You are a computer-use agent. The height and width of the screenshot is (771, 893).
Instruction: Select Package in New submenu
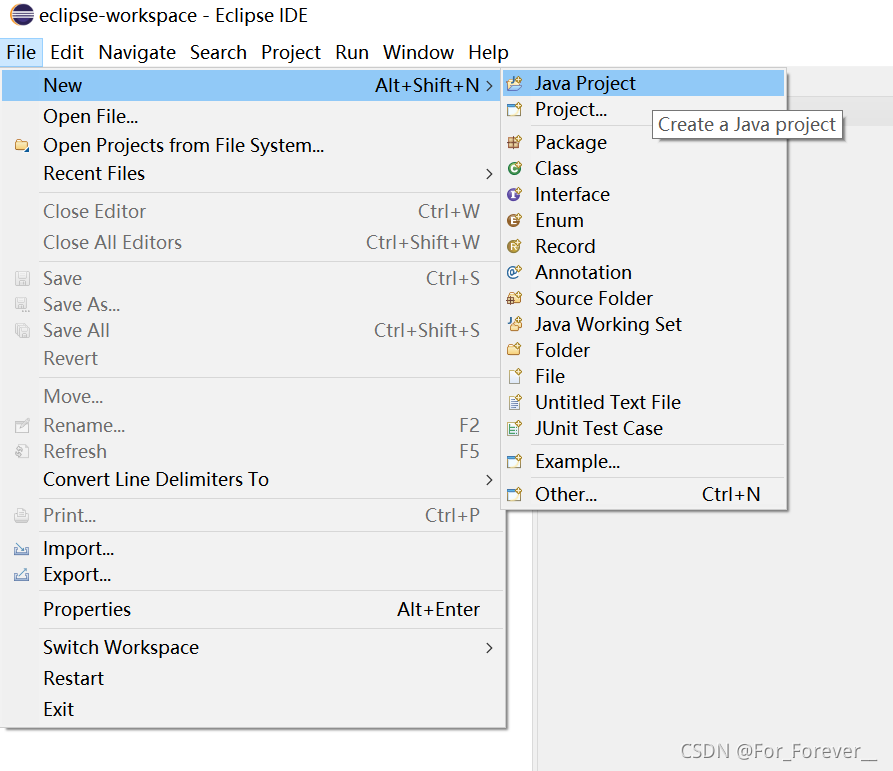point(644,142)
